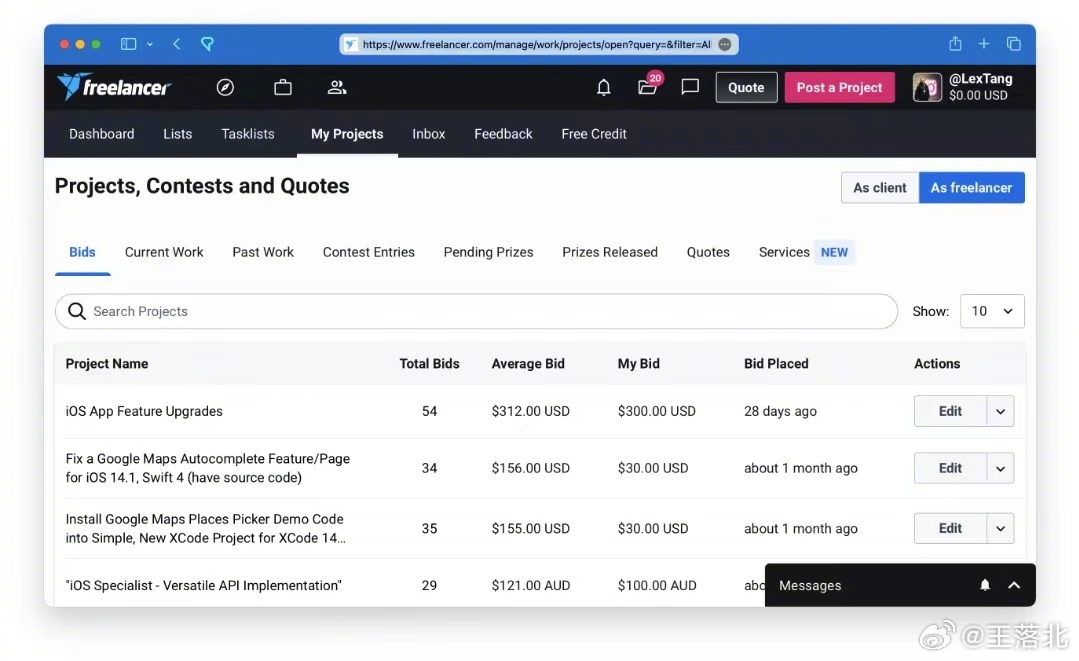The width and height of the screenshot is (1079, 661).
Task: Click the Average Bid column header
Action: click(528, 364)
